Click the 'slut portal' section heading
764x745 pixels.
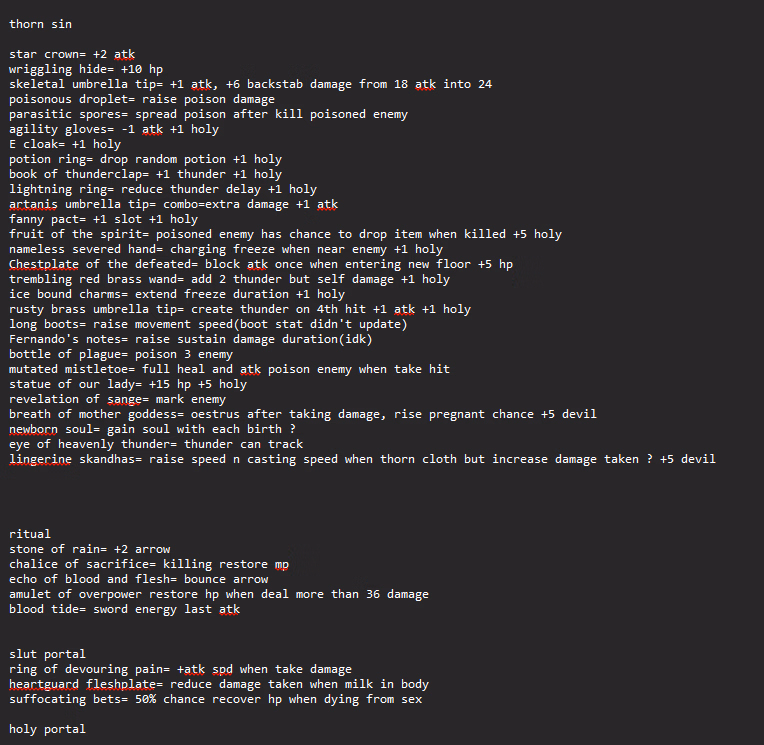click(x=47, y=654)
